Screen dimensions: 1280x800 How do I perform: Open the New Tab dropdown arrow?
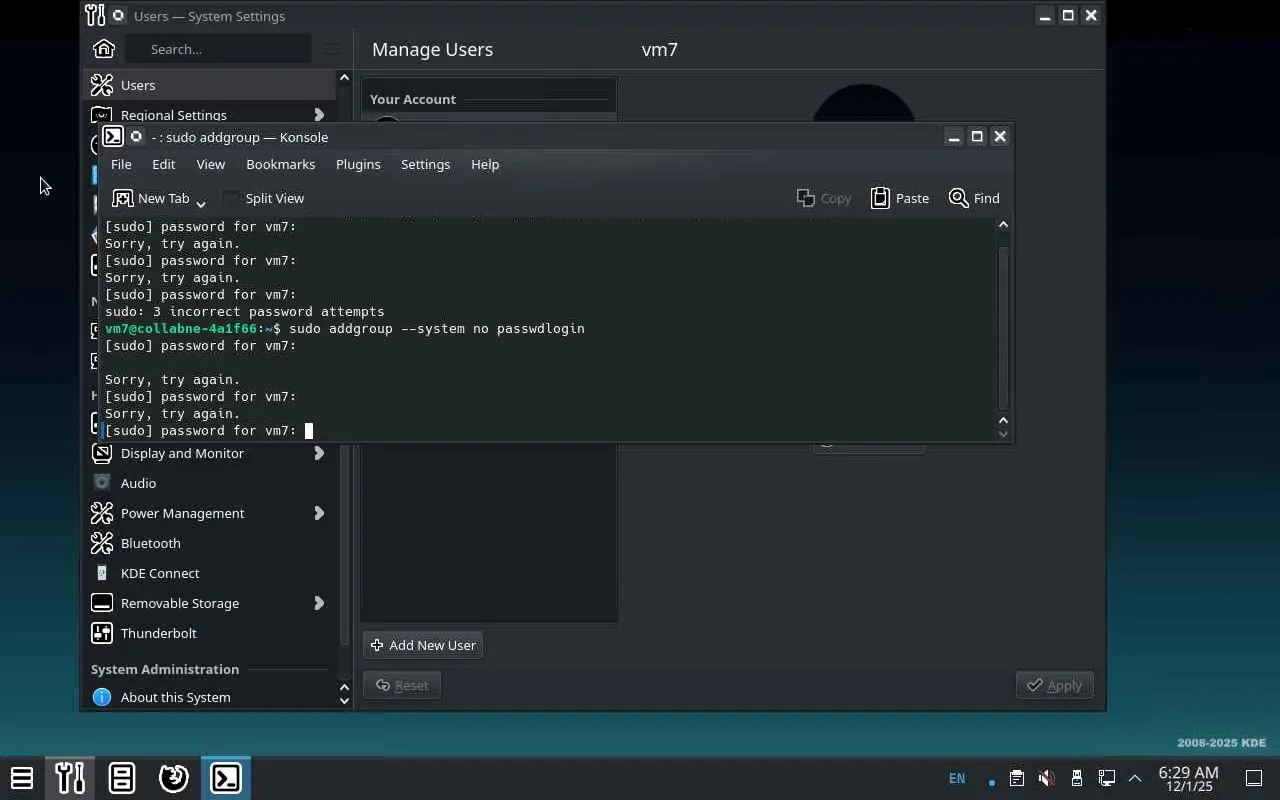201,203
